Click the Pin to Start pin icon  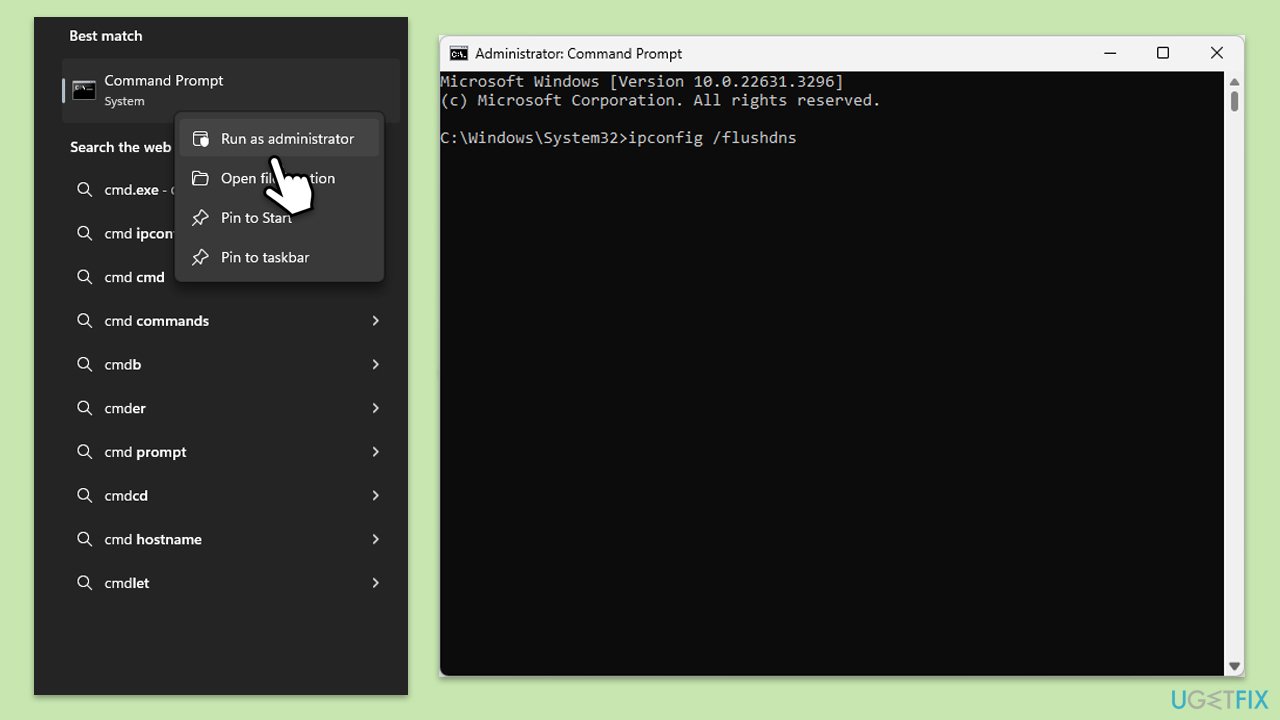[x=201, y=217]
